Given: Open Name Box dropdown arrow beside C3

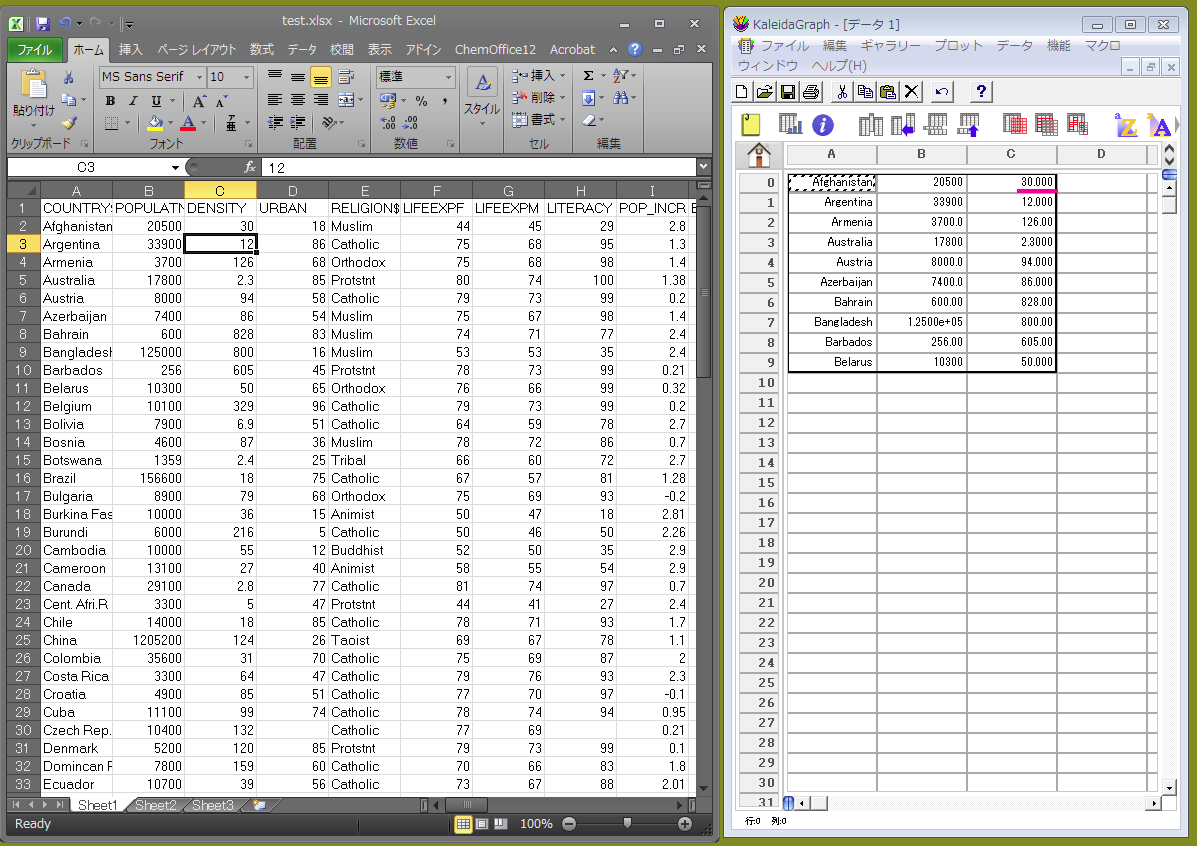Looking at the screenshot, I should [176, 167].
